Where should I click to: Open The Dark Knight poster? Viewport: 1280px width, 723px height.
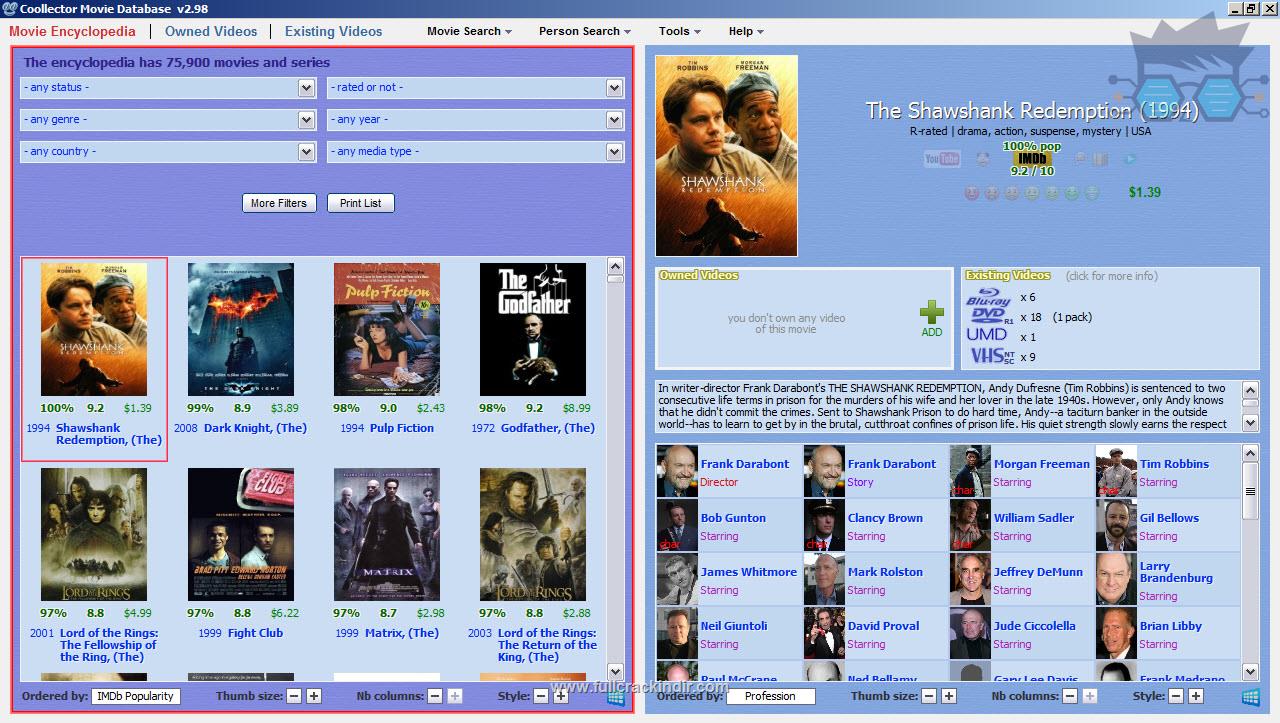point(241,330)
